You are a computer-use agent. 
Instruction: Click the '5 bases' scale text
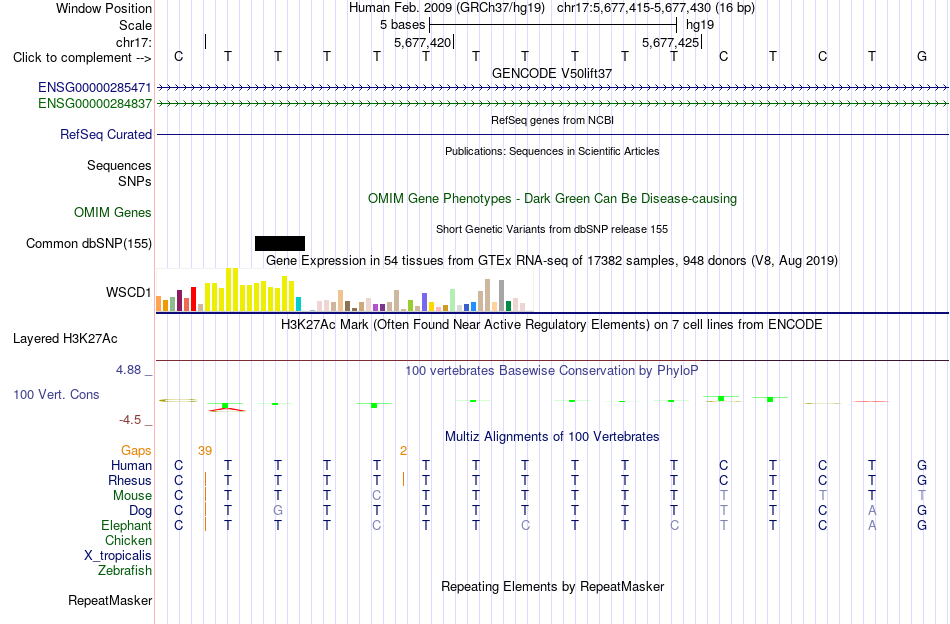pos(402,25)
